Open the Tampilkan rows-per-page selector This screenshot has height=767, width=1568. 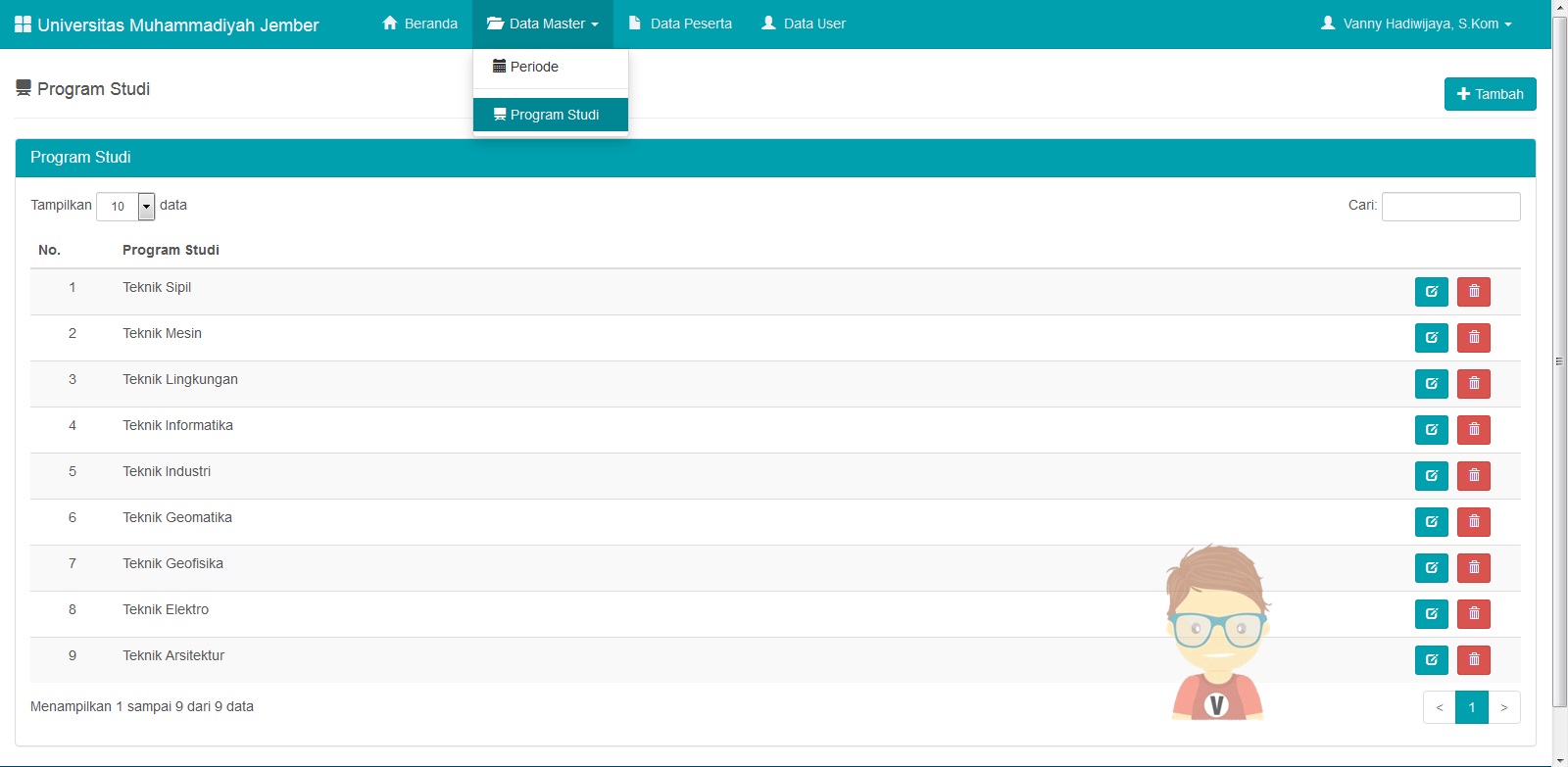125,206
